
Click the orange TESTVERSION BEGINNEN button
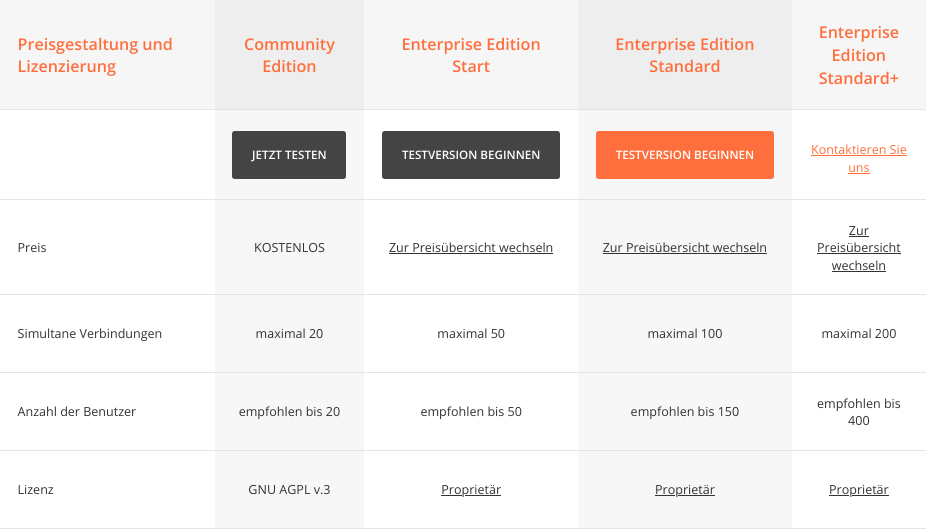pos(684,155)
